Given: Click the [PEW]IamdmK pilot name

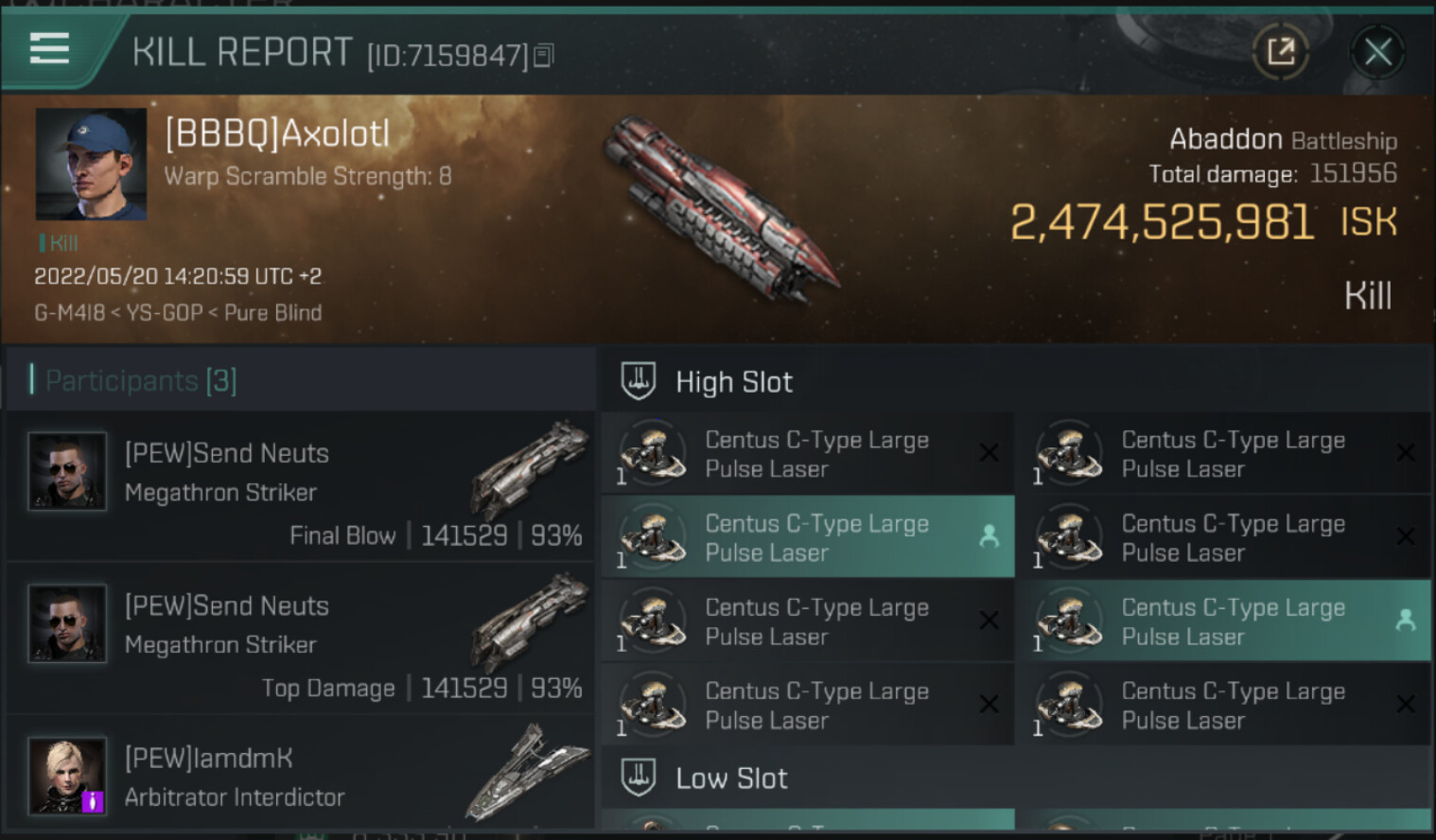Looking at the screenshot, I should 208,759.
